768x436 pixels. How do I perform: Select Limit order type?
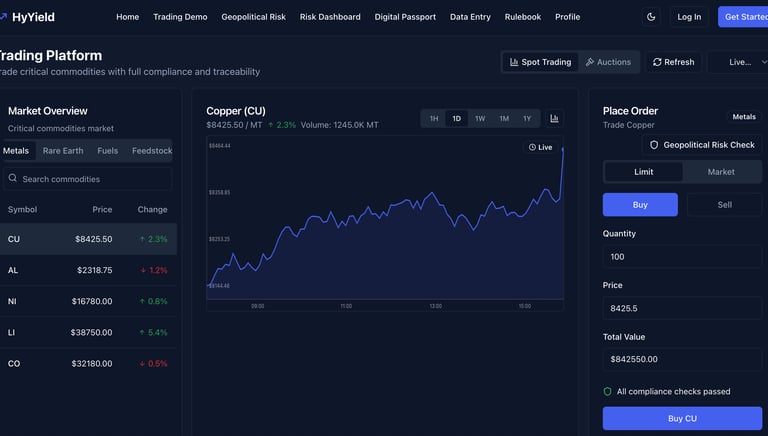644,172
